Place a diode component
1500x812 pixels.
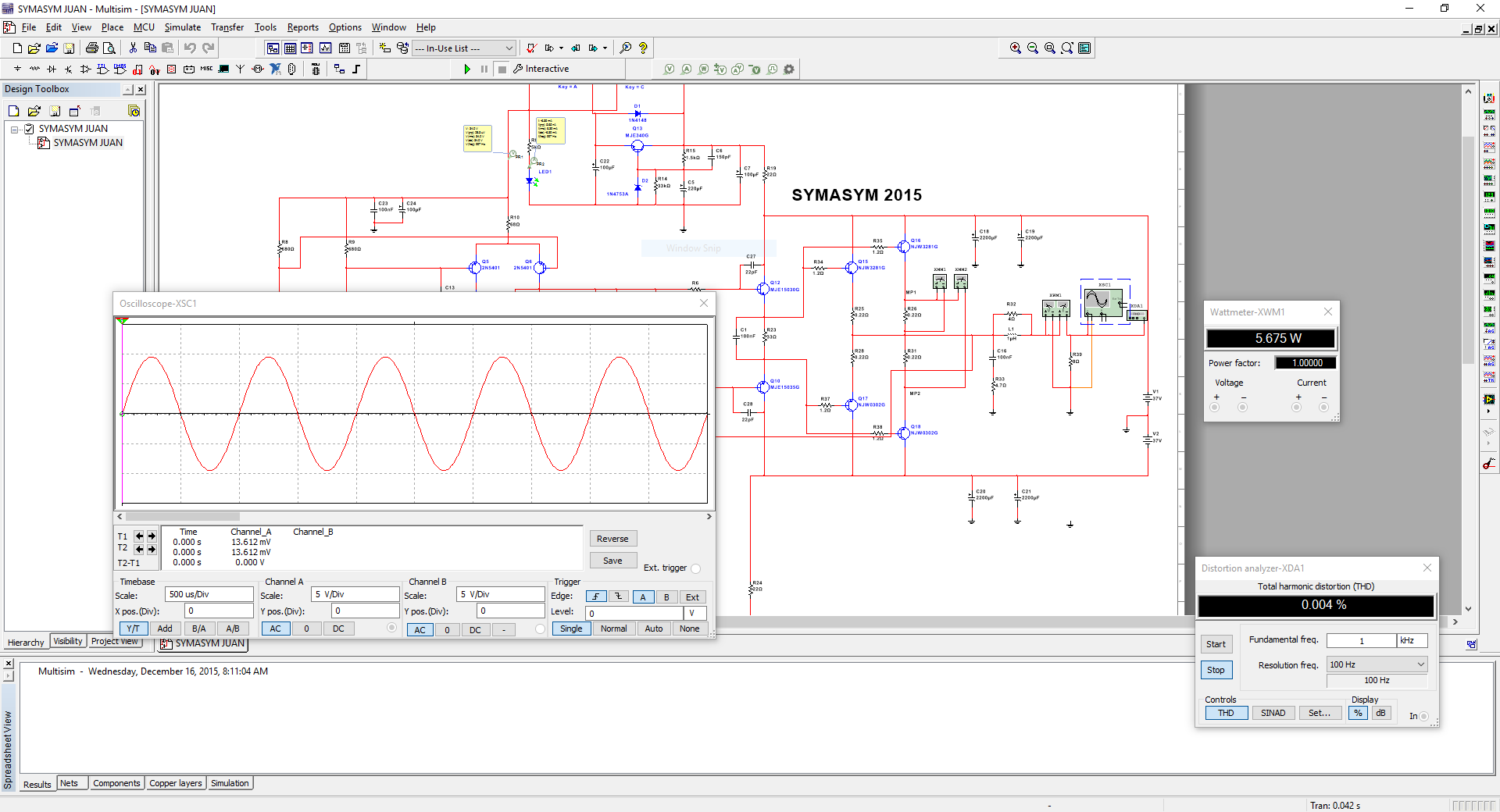tap(52, 69)
